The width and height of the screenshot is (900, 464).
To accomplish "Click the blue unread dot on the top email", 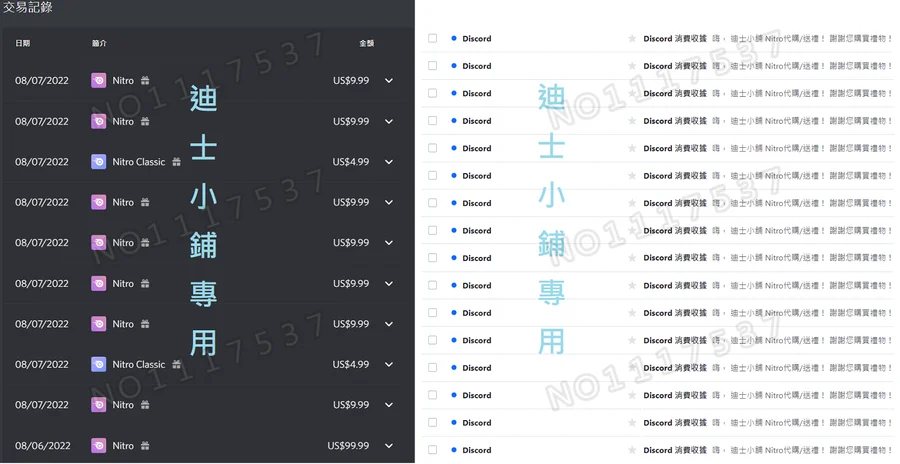I will pyautogui.click(x=453, y=39).
